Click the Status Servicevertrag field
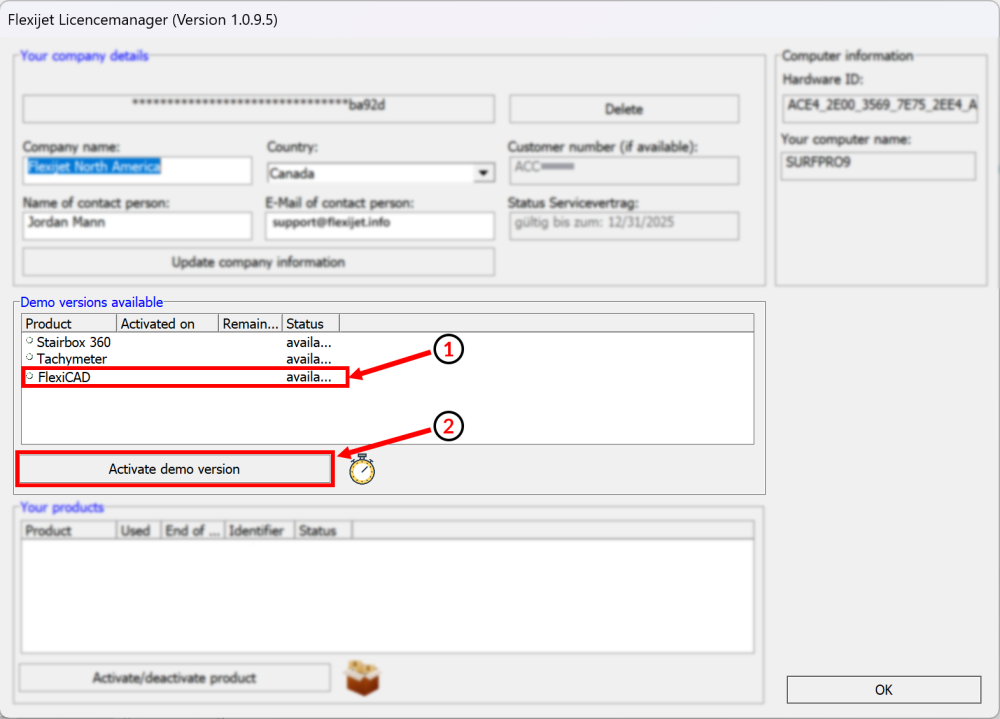The image size is (1000, 719). click(624, 226)
